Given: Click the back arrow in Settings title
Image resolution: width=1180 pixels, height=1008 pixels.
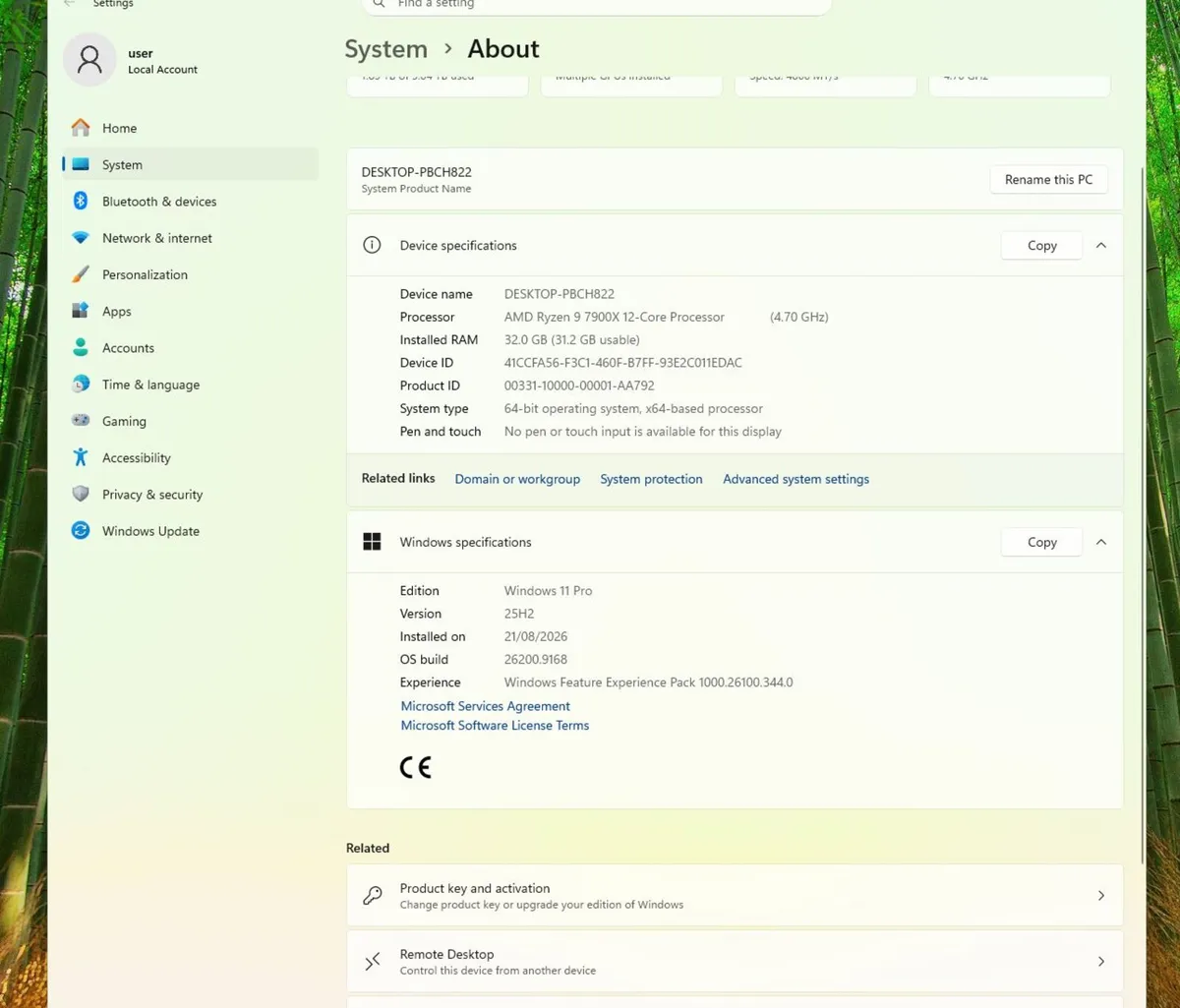Looking at the screenshot, I should click(69, 5).
